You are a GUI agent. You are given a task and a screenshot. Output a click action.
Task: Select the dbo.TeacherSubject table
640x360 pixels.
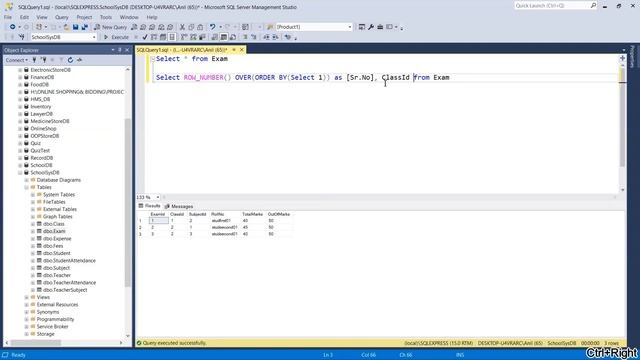(65, 290)
